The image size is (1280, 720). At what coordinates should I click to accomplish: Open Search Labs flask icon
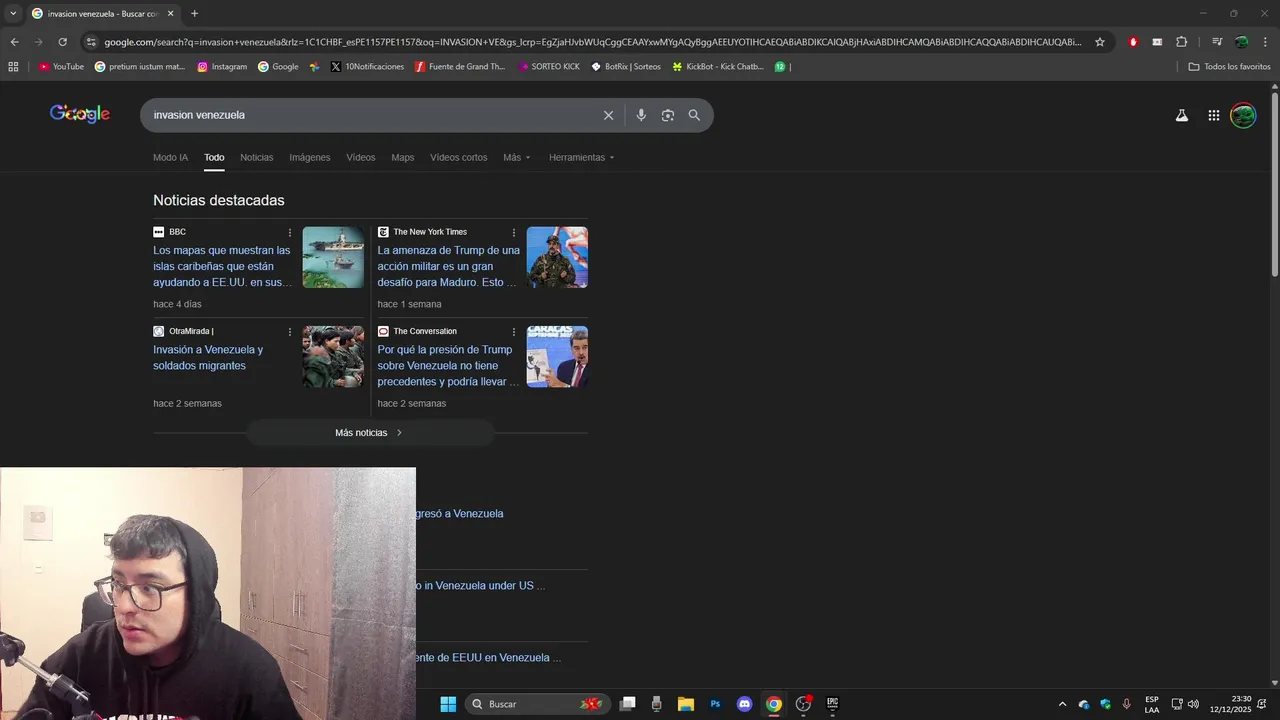[x=1181, y=115]
